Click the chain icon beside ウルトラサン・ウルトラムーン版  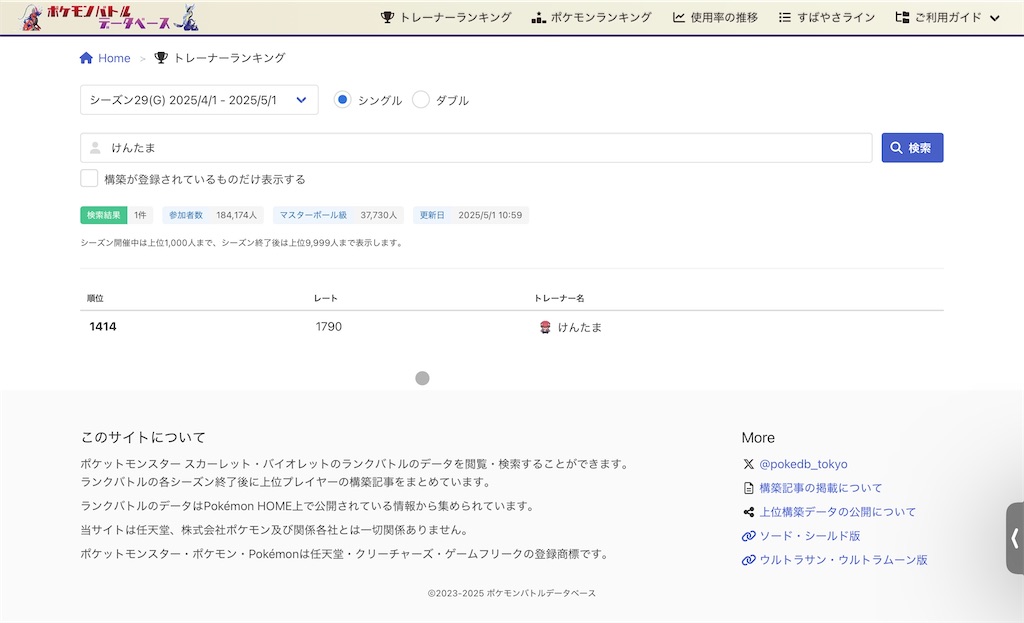(x=748, y=560)
